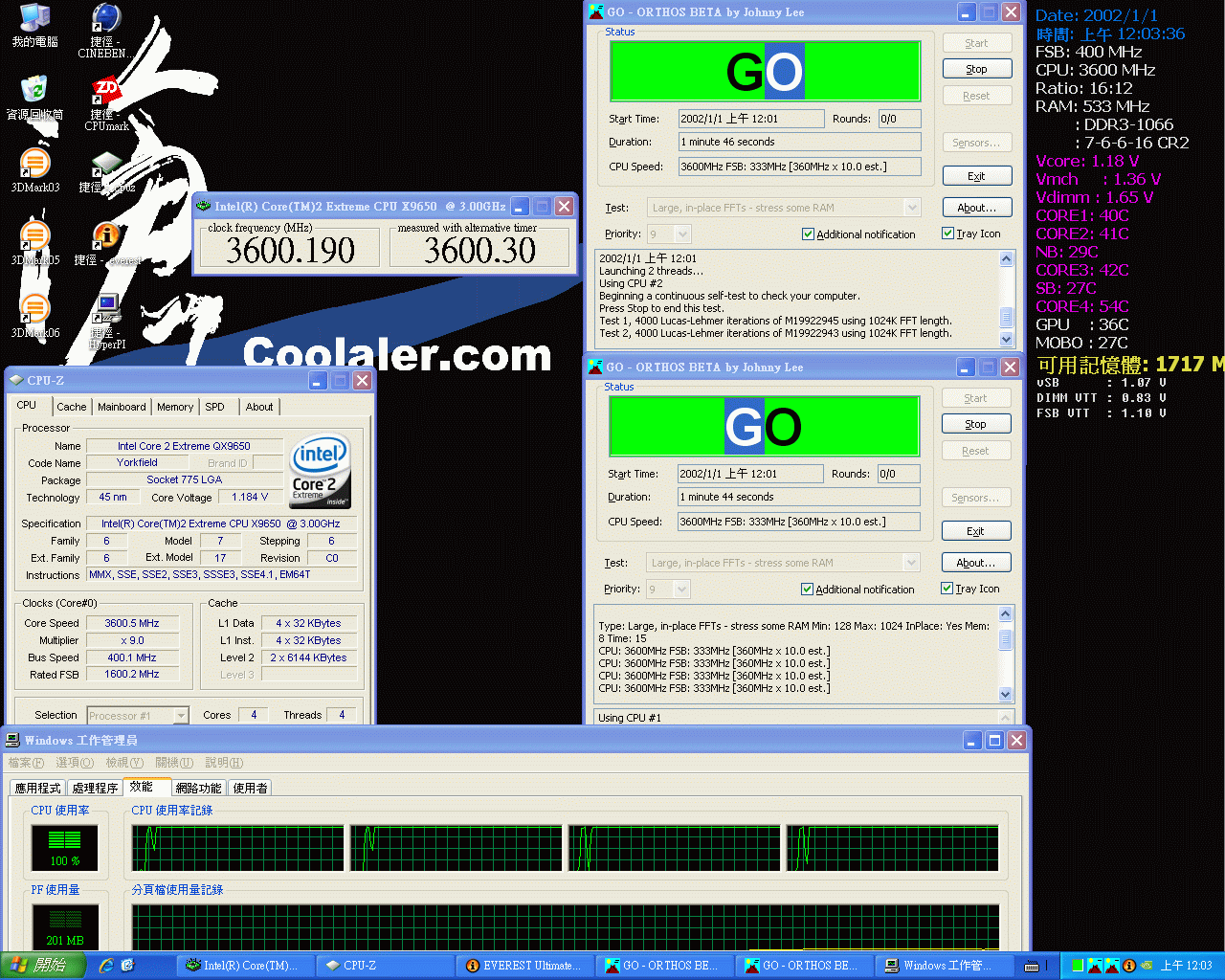This screenshot has height=980, width=1225.
Task: Open the Memory tab in CPU-Z
Action: point(175,407)
